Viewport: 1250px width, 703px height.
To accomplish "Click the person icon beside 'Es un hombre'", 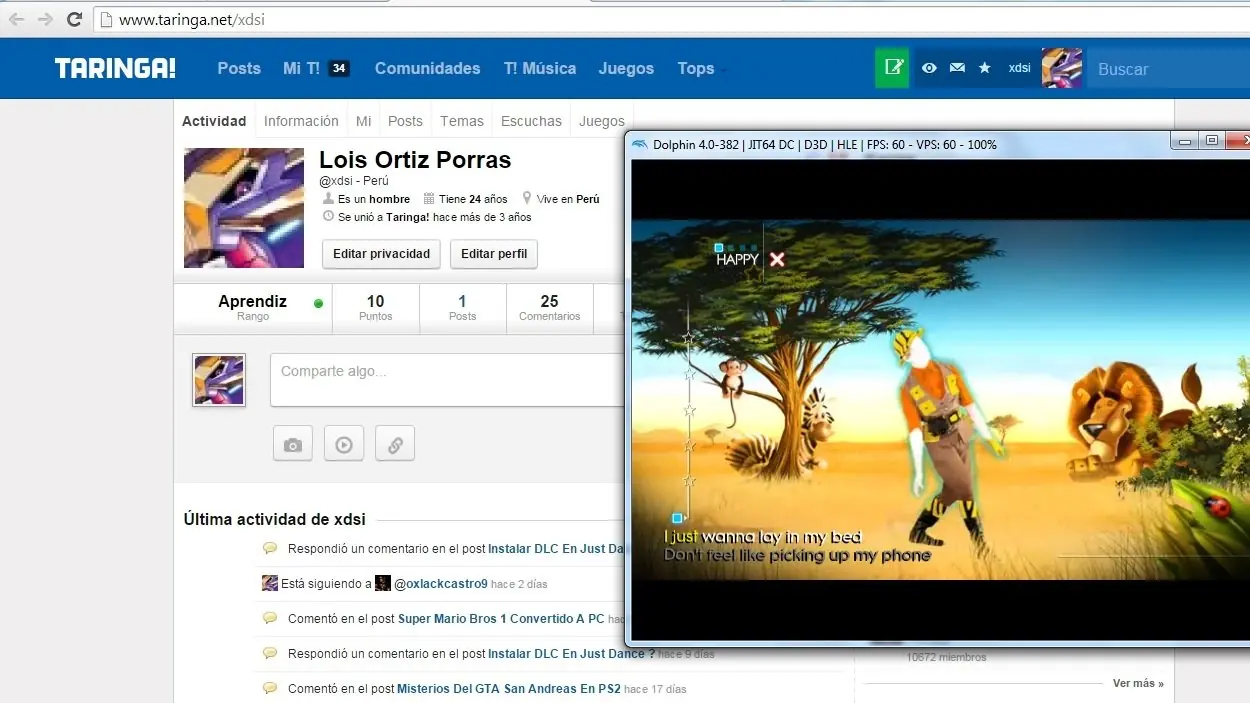I will click(328, 199).
